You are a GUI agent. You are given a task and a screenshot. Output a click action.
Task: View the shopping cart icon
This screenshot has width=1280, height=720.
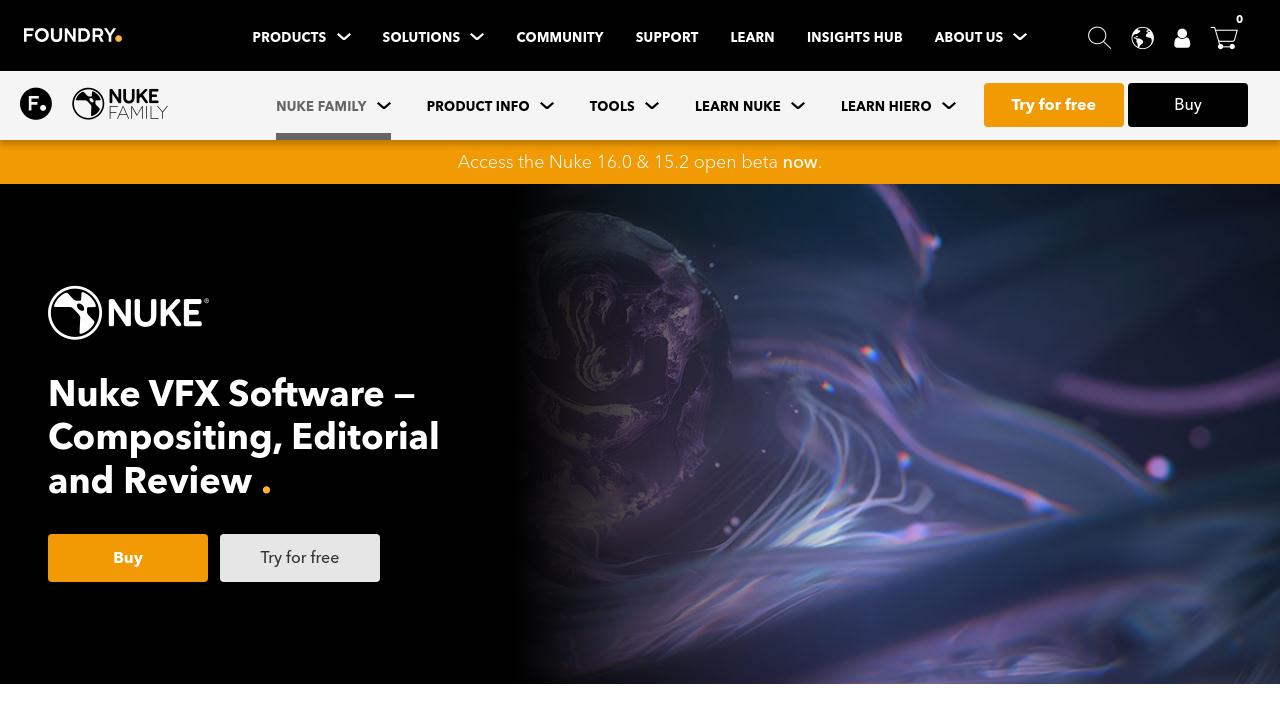[x=1224, y=38]
